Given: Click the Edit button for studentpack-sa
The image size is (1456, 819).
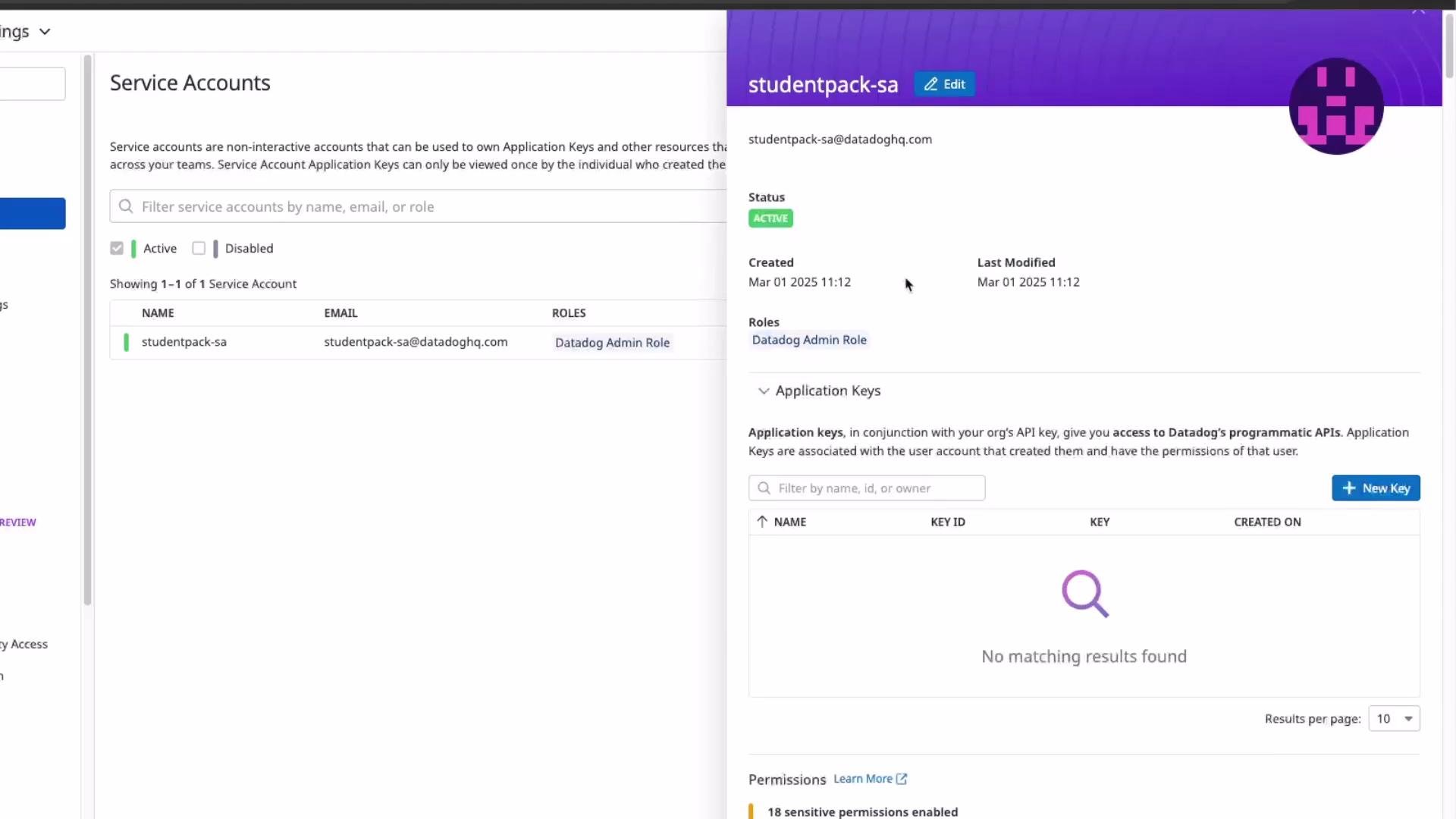Looking at the screenshot, I should [x=944, y=84].
